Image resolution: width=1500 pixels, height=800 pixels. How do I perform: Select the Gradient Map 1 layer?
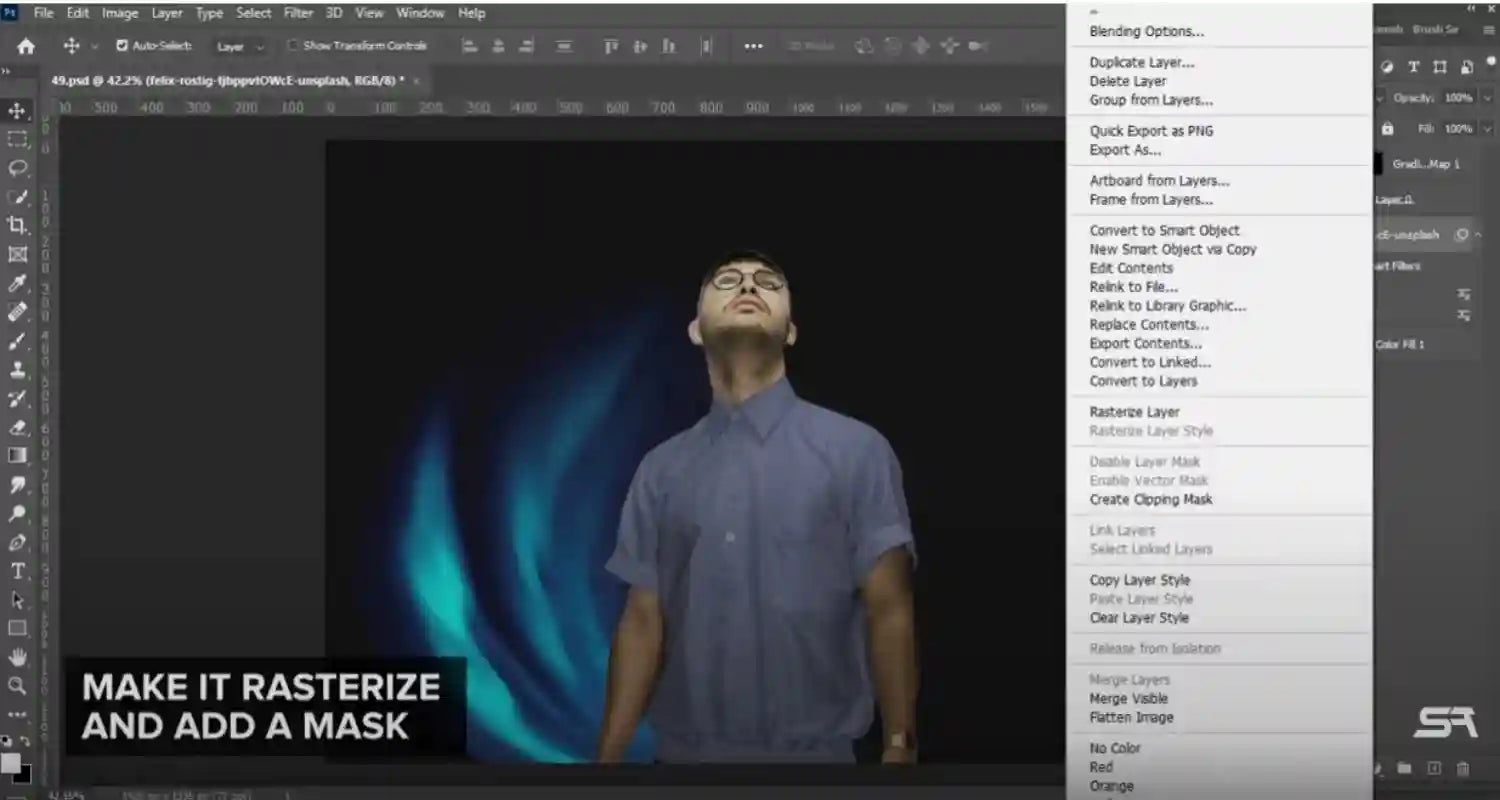coord(1425,164)
